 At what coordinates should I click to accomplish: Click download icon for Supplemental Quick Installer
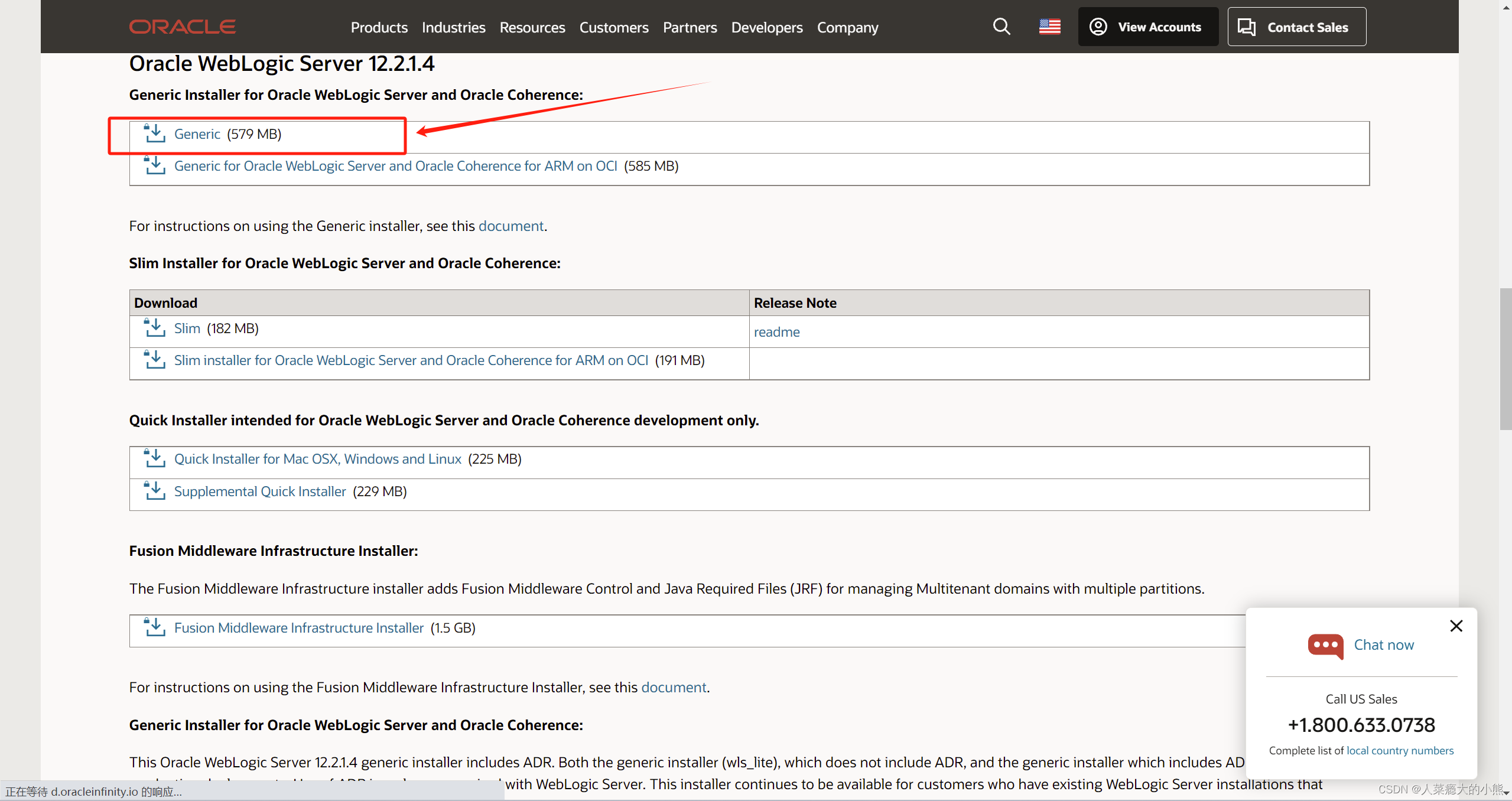155,491
